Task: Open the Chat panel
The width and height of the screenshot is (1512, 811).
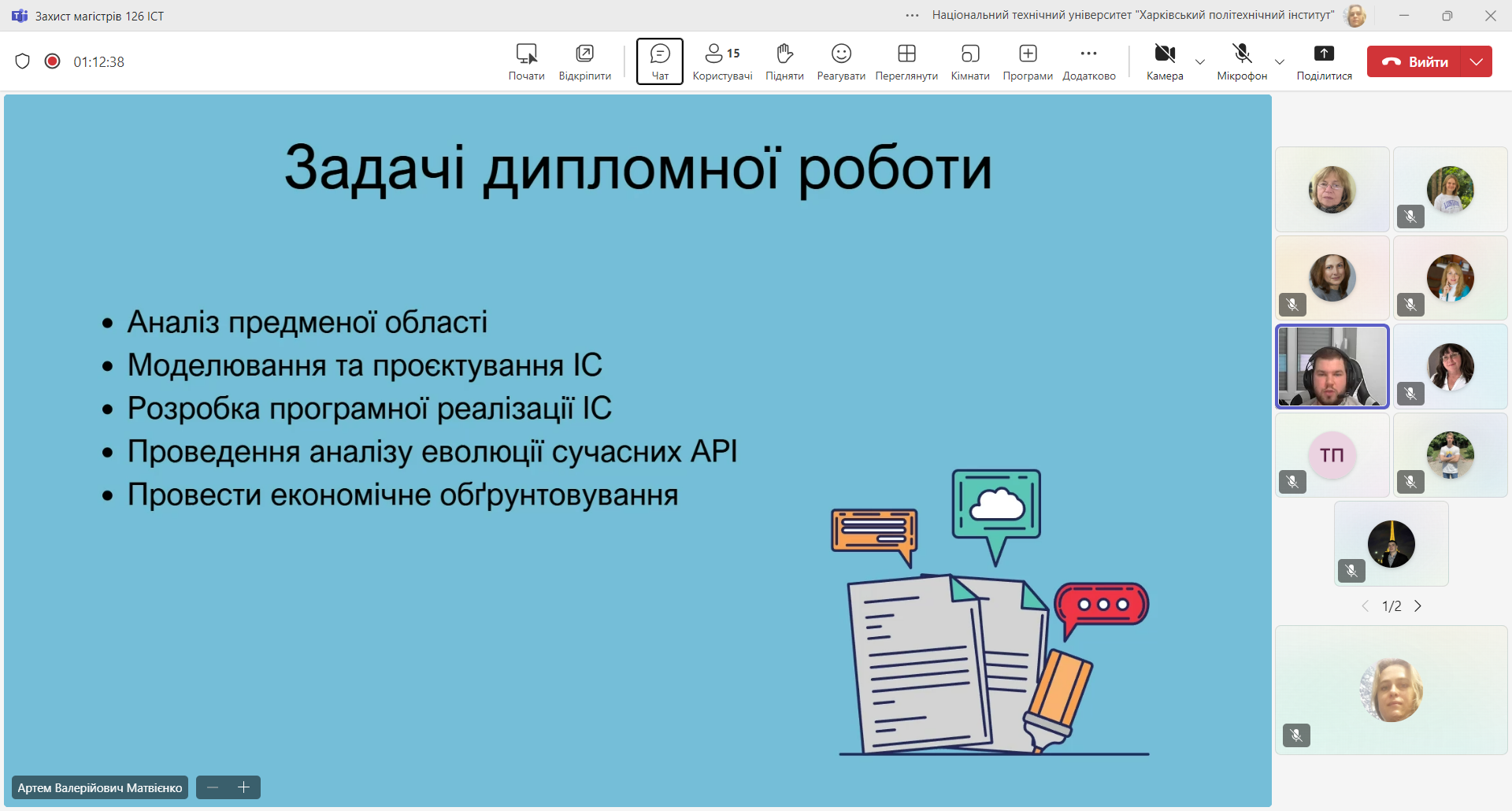Action: click(x=659, y=61)
